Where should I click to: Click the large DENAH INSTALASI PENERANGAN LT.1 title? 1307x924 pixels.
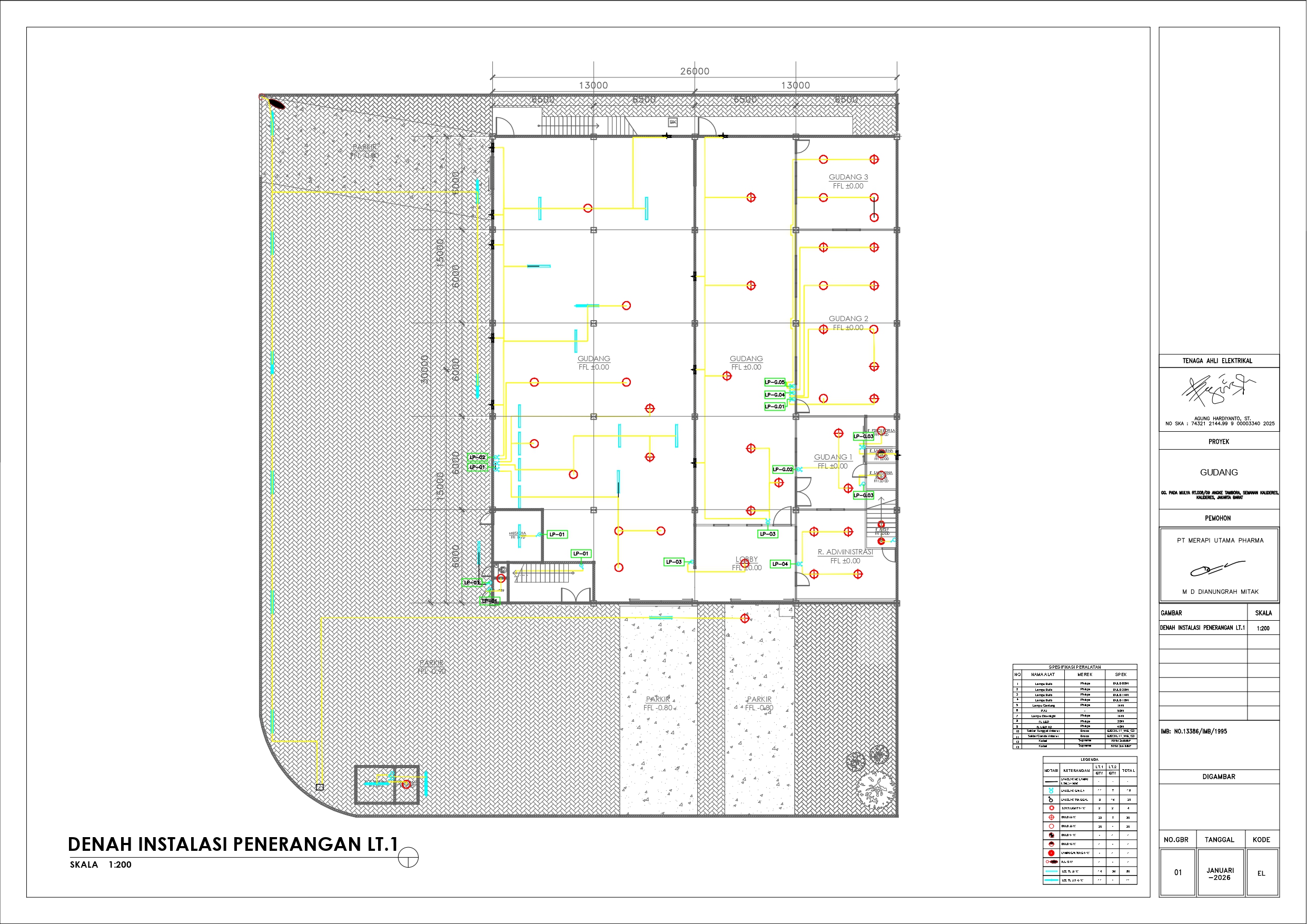pyautogui.click(x=233, y=844)
